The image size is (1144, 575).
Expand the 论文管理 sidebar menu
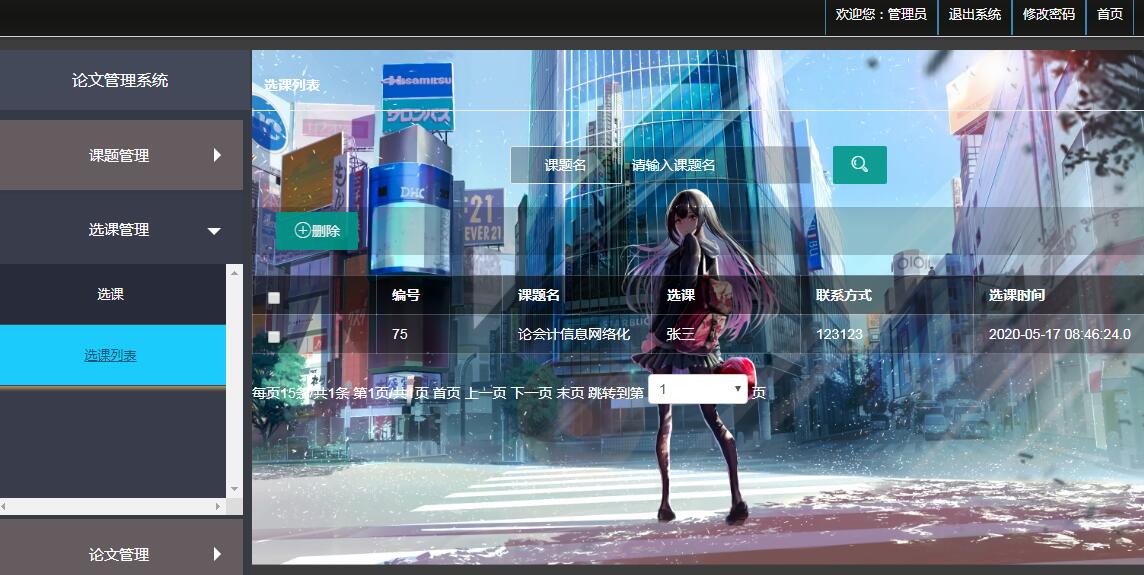[x=121, y=554]
